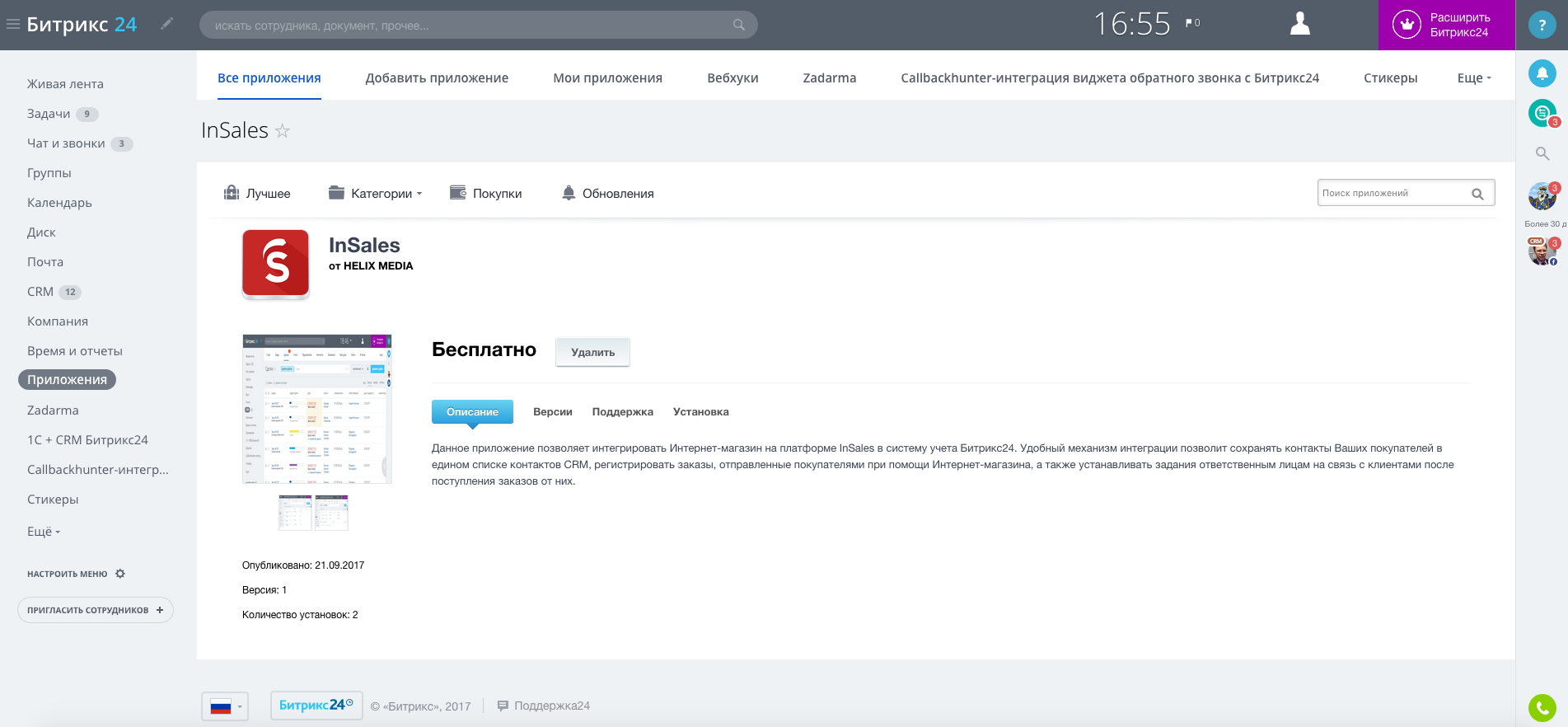Open help with the question mark icon
This screenshot has height=727, width=1568.
point(1542,25)
